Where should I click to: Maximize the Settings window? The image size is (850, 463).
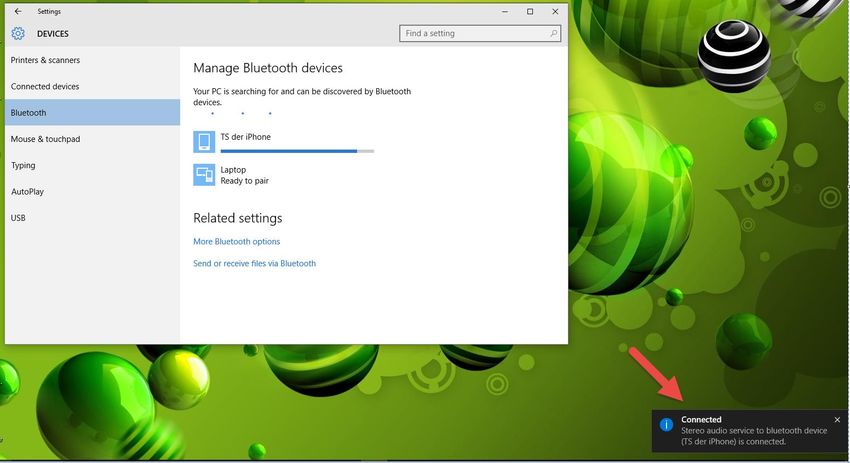pyautogui.click(x=530, y=11)
